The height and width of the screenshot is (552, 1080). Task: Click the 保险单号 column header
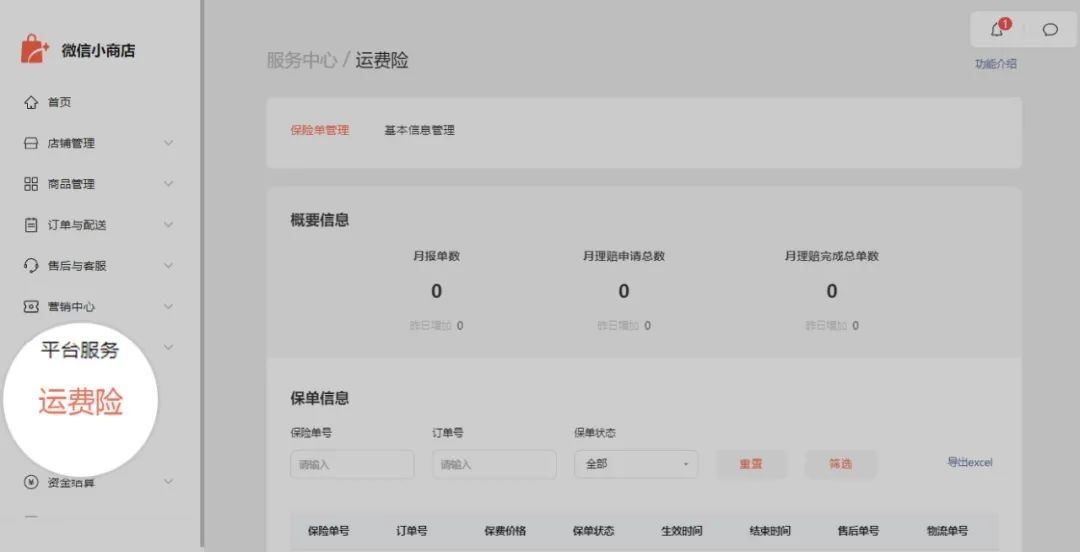(328, 531)
